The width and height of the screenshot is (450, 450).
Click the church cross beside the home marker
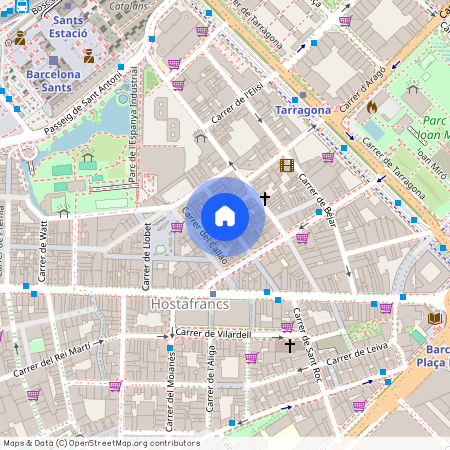pos(265,199)
